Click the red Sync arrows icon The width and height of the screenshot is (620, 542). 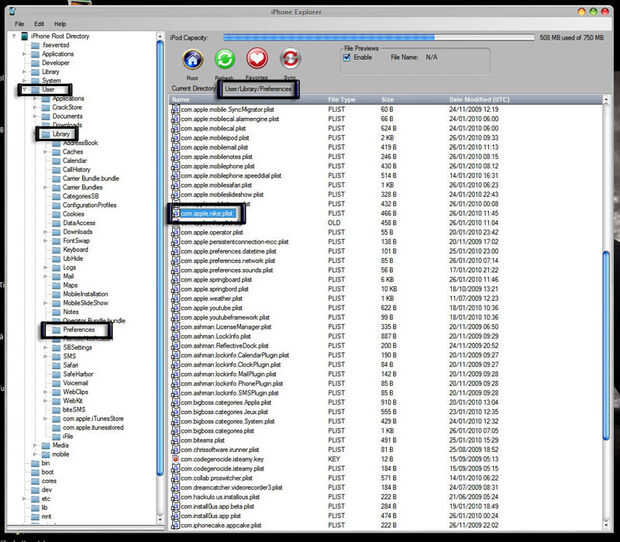pos(290,59)
